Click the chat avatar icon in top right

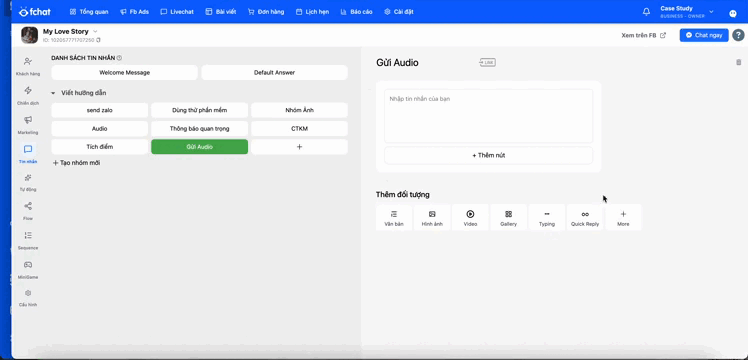(733, 13)
